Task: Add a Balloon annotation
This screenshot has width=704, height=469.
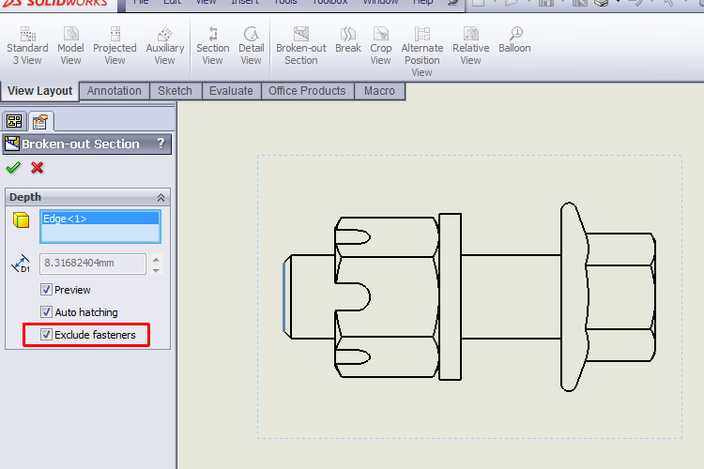Action: [515, 40]
